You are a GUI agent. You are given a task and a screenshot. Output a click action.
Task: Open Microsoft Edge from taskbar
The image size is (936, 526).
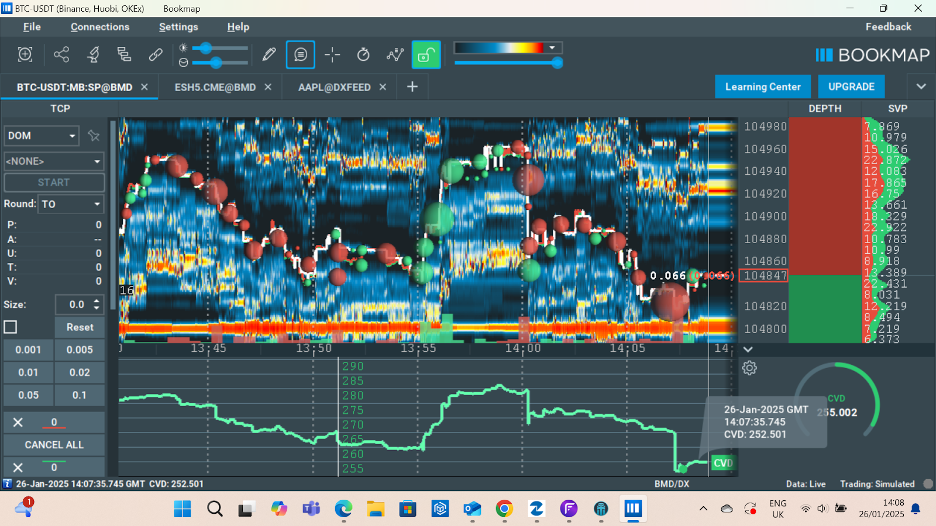[x=343, y=509]
